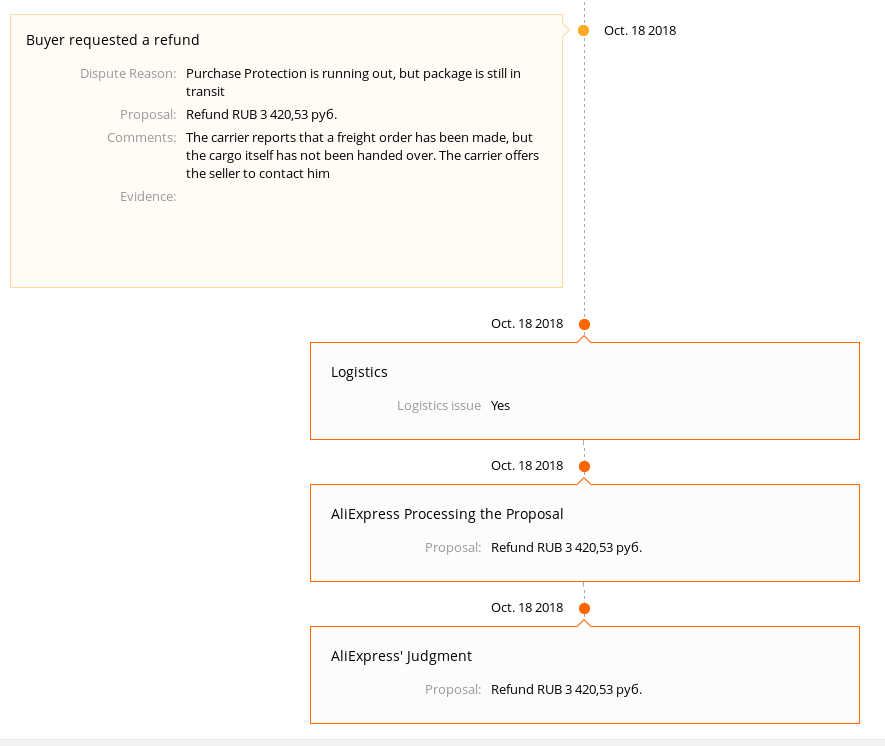Select the orange dot above AliExpress' Judgment card

584,608
